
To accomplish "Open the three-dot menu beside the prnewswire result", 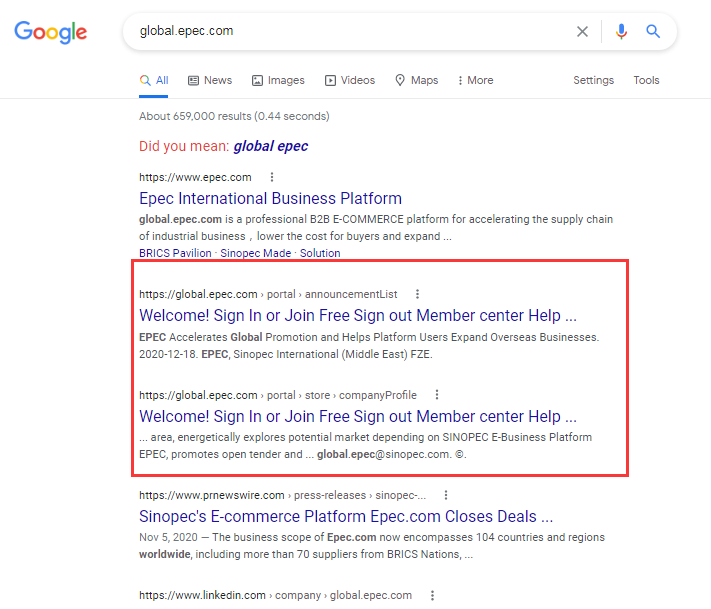I will pyautogui.click(x=446, y=495).
